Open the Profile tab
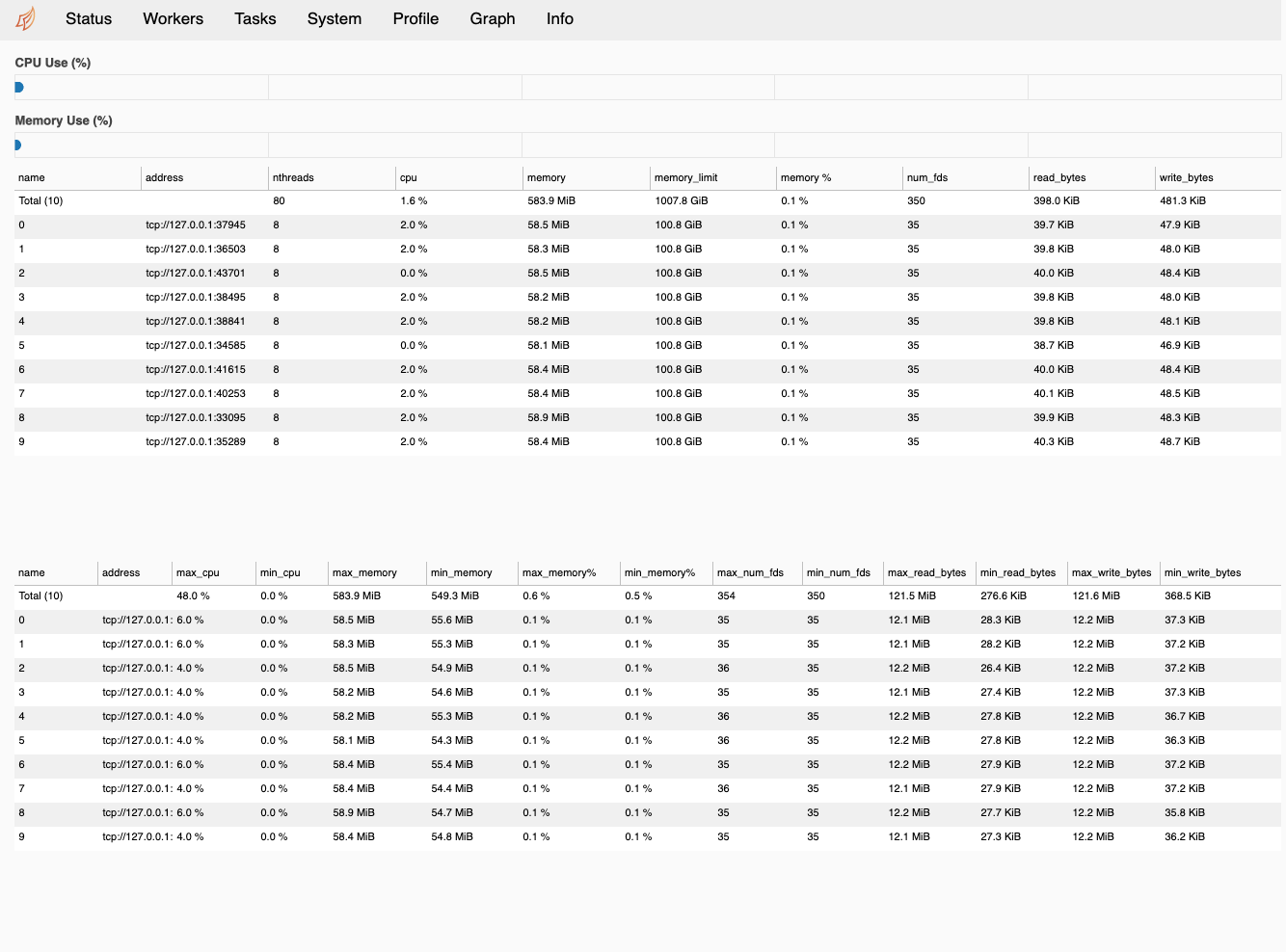 [x=415, y=18]
